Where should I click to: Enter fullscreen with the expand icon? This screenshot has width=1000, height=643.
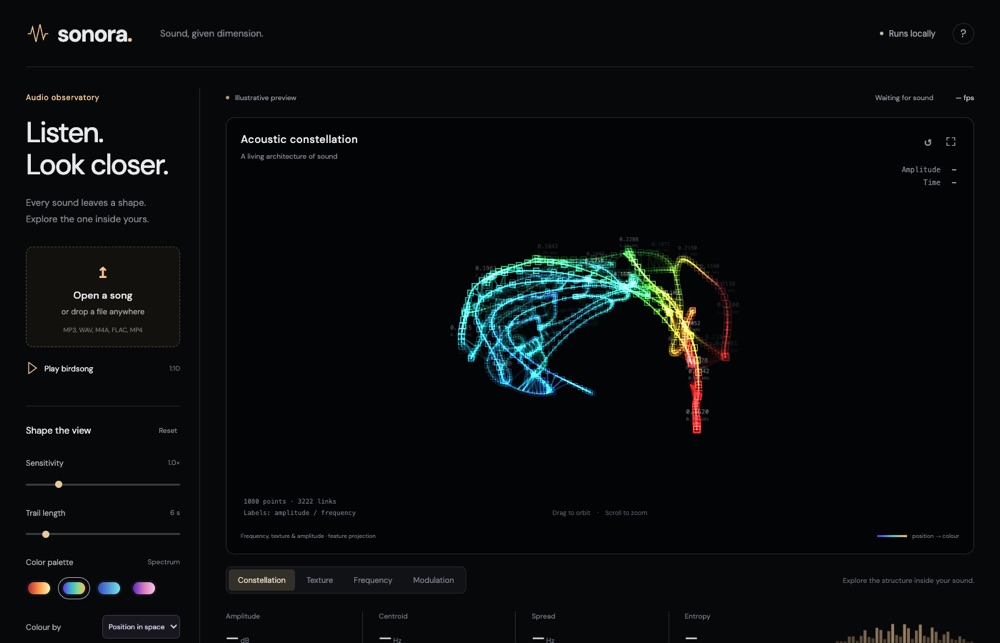[951, 142]
